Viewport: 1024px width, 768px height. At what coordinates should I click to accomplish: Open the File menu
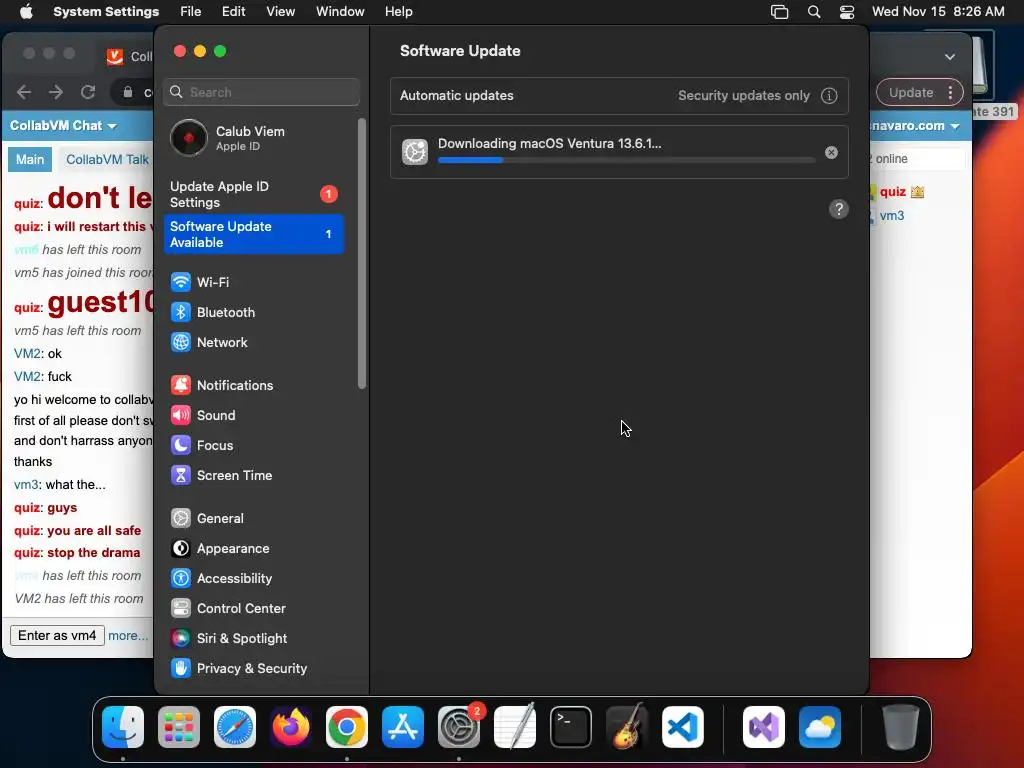tap(191, 12)
